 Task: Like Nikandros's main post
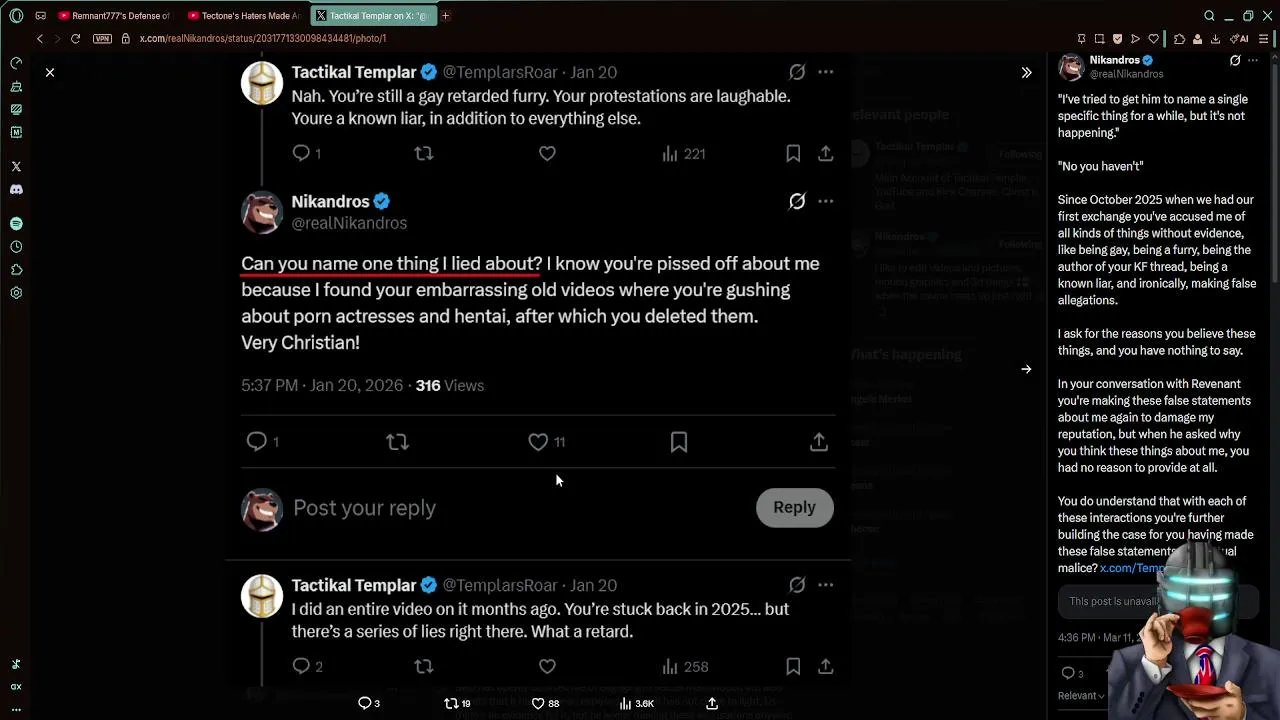(538, 442)
